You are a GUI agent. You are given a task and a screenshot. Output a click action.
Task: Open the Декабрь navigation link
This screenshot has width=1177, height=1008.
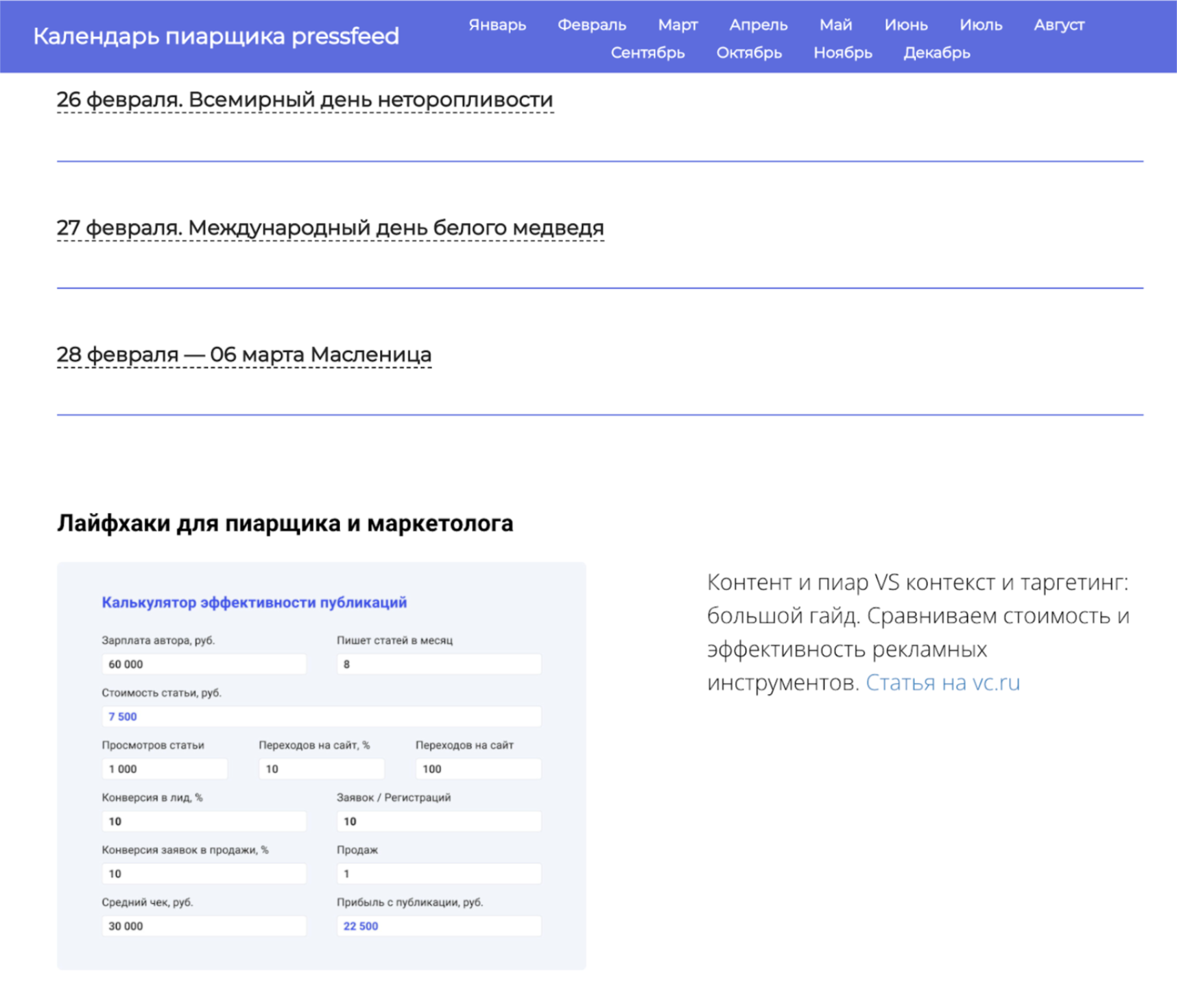point(936,53)
